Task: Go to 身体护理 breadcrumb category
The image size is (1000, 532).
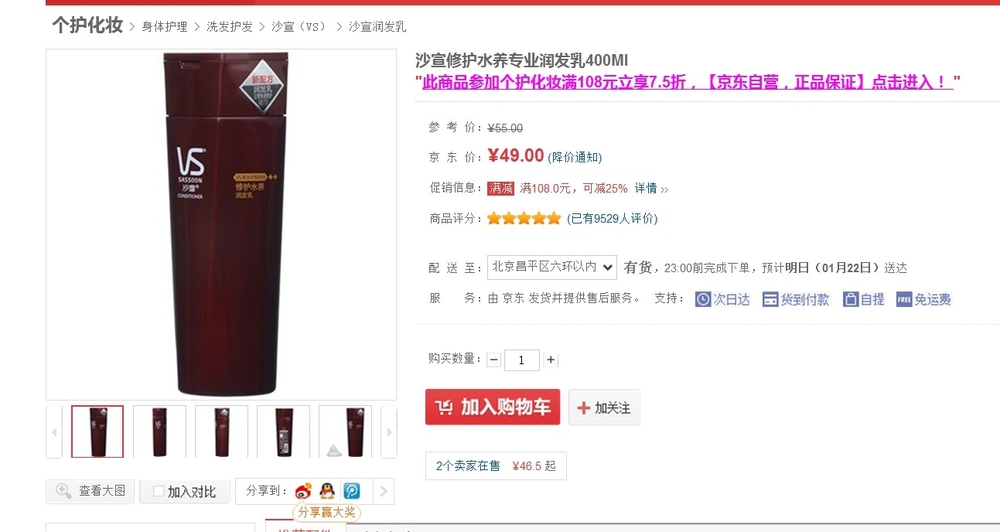Action: pos(165,27)
